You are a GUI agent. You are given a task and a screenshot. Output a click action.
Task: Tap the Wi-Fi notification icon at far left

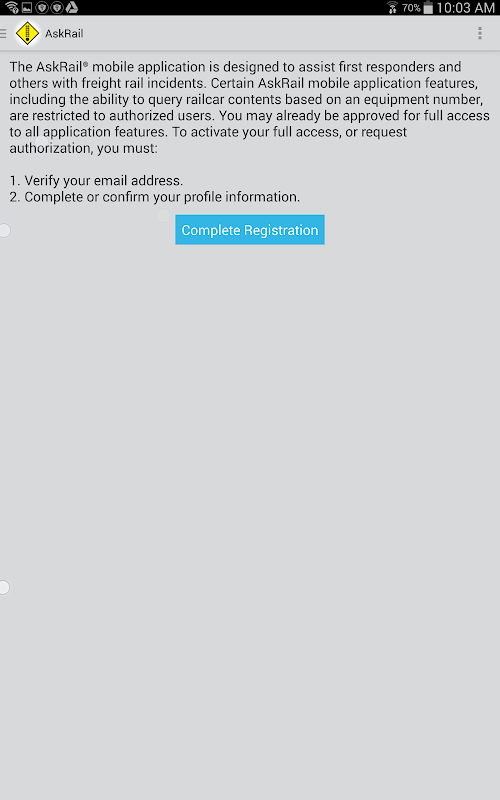tap(12, 8)
